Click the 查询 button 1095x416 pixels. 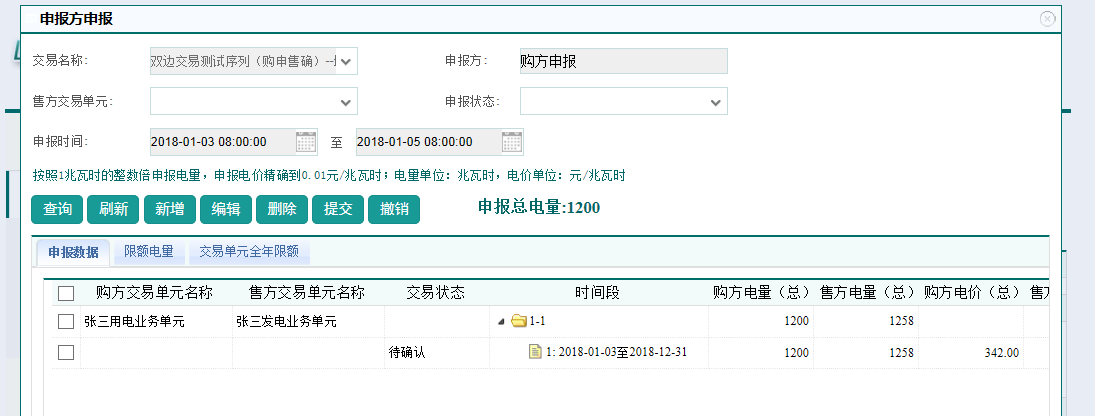(x=58, y=209)
